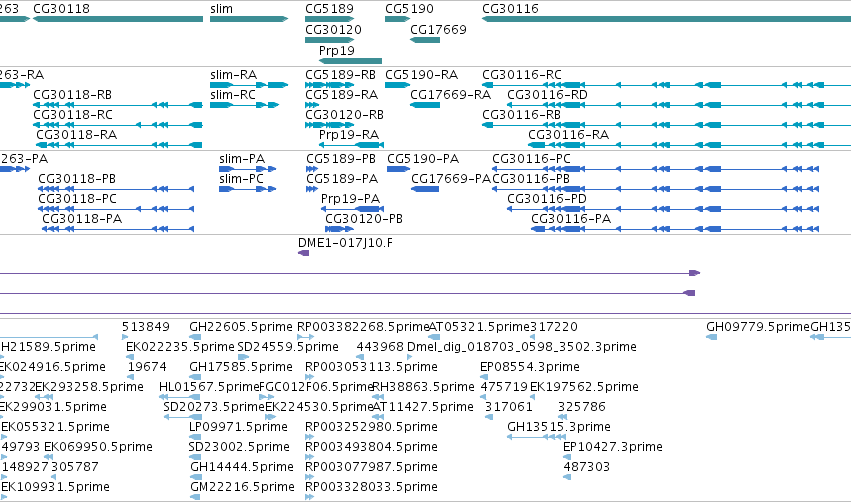Select protein slim-PA label
The image size is (851, 502).
click(242, 158)
